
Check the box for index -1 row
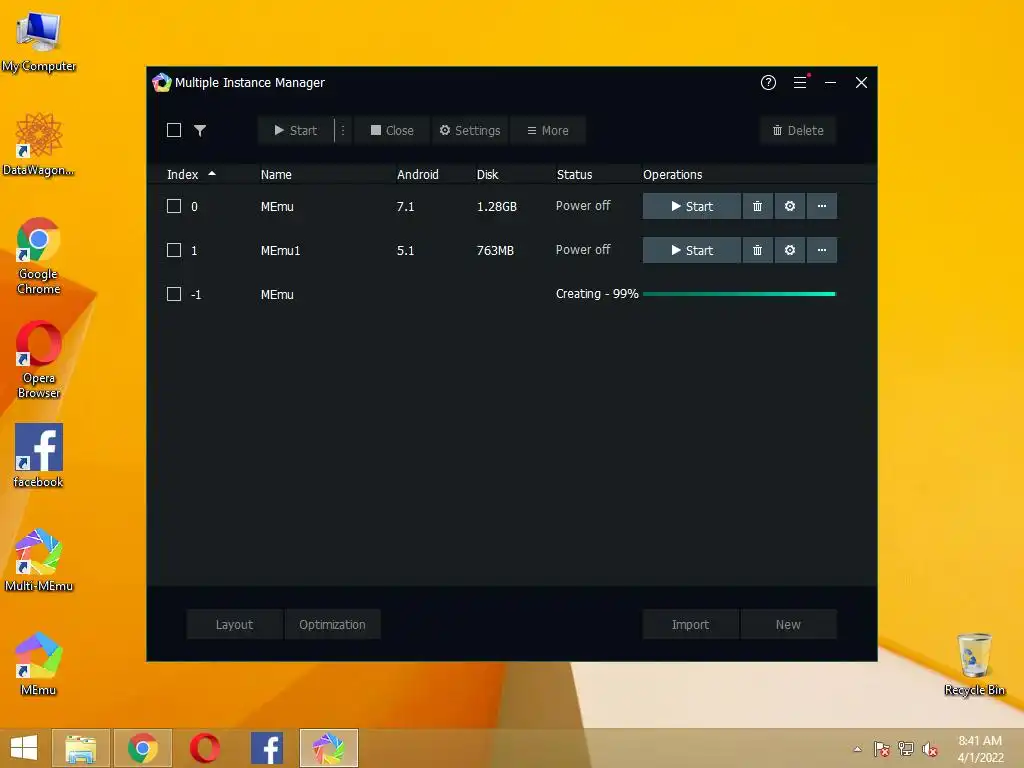pyautogui.click(x=174, y=294)
